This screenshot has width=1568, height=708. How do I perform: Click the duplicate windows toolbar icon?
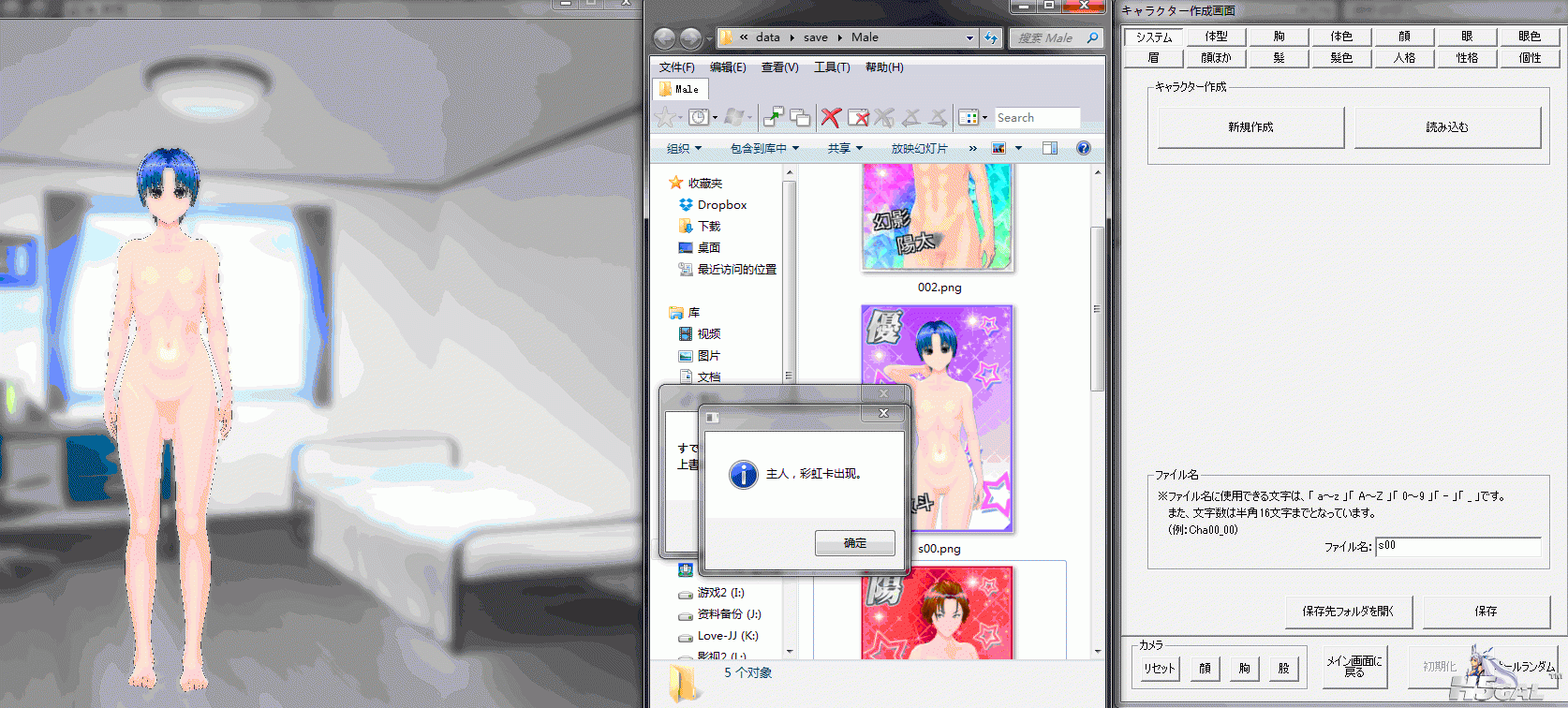coord(800,117)
